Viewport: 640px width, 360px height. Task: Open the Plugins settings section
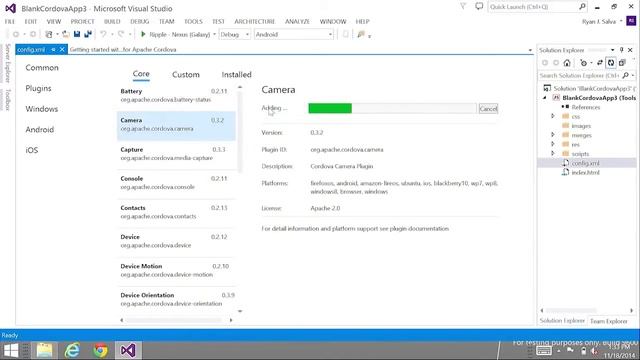[38, 89]
